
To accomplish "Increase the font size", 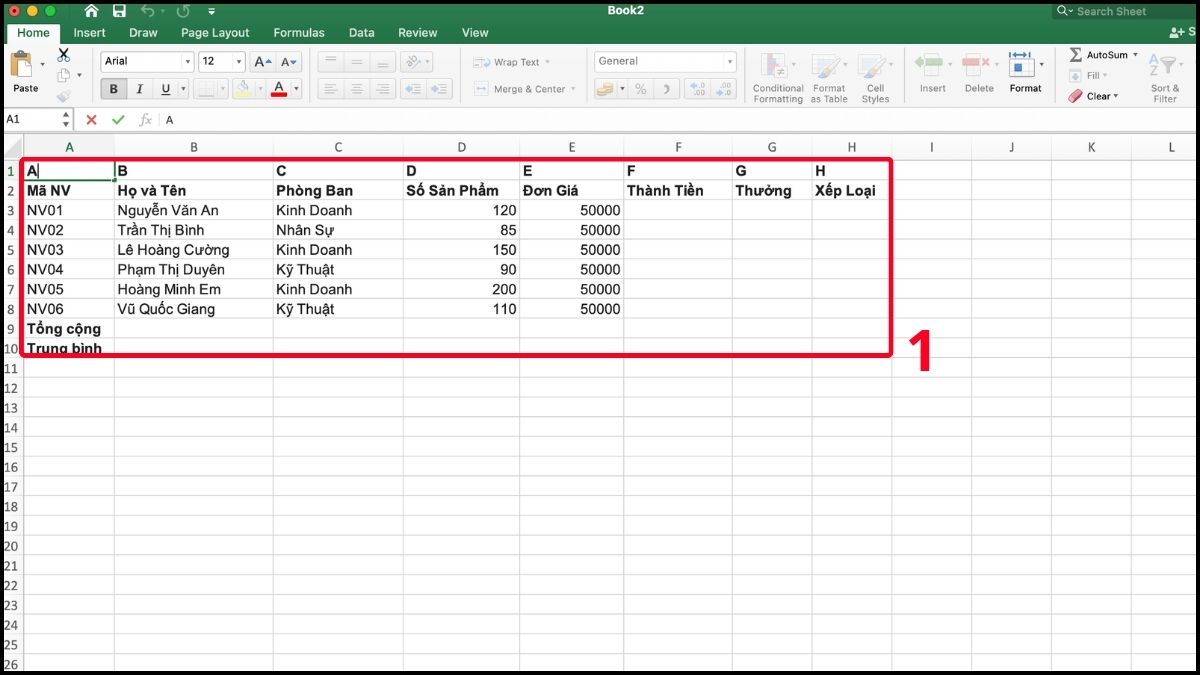I will click(262, 61).
